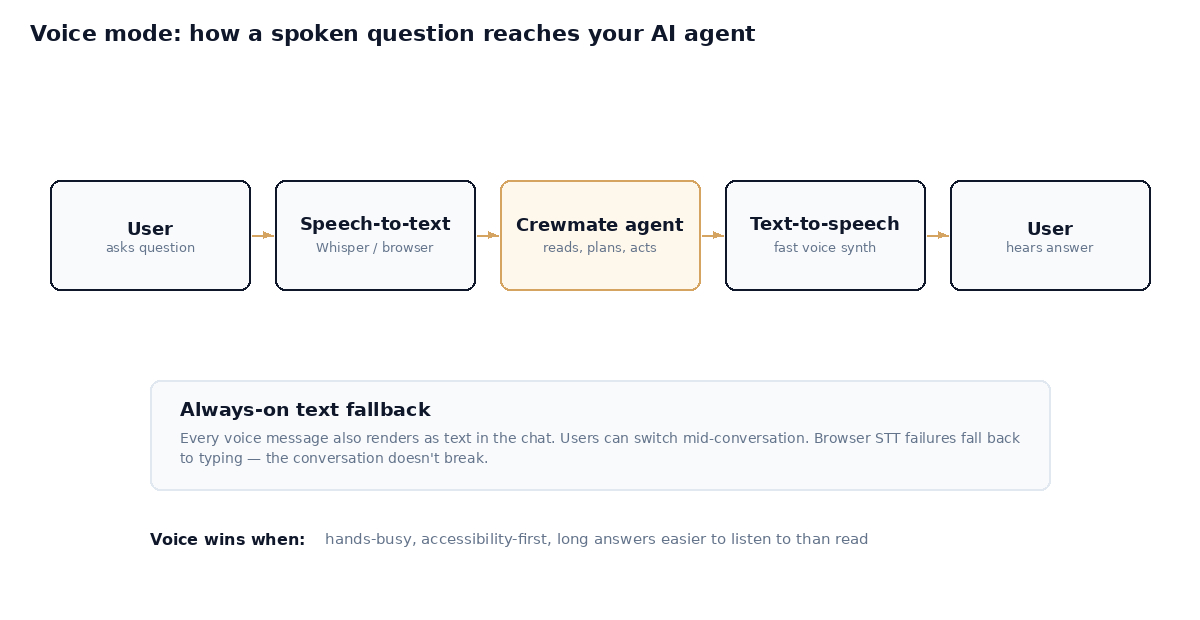This screenshot has width=1200, height=620.
Task: Click the asks question subtitle
Action: pyautogui.click(x=150, y=248)
